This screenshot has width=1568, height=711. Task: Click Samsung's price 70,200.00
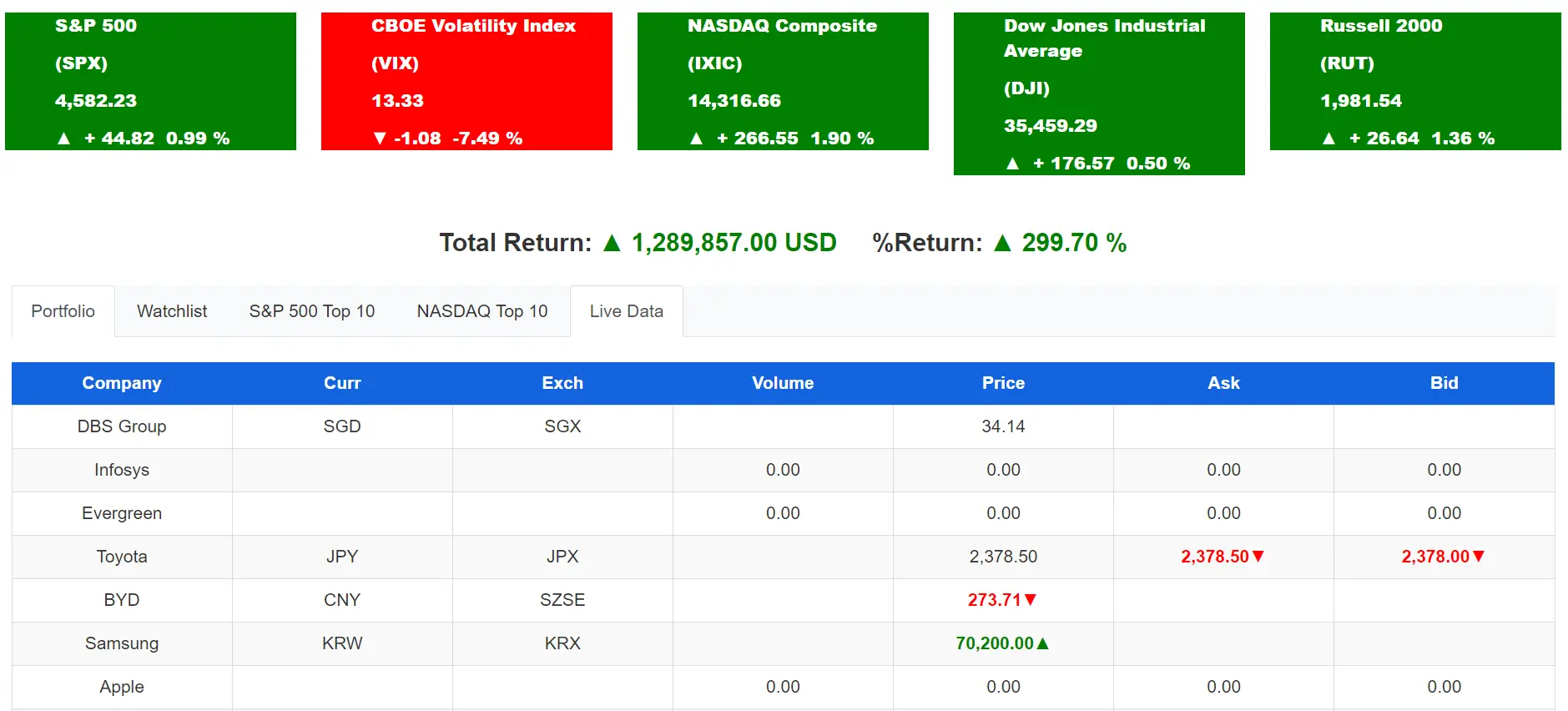pyautogui.click(x=995, y=643)
